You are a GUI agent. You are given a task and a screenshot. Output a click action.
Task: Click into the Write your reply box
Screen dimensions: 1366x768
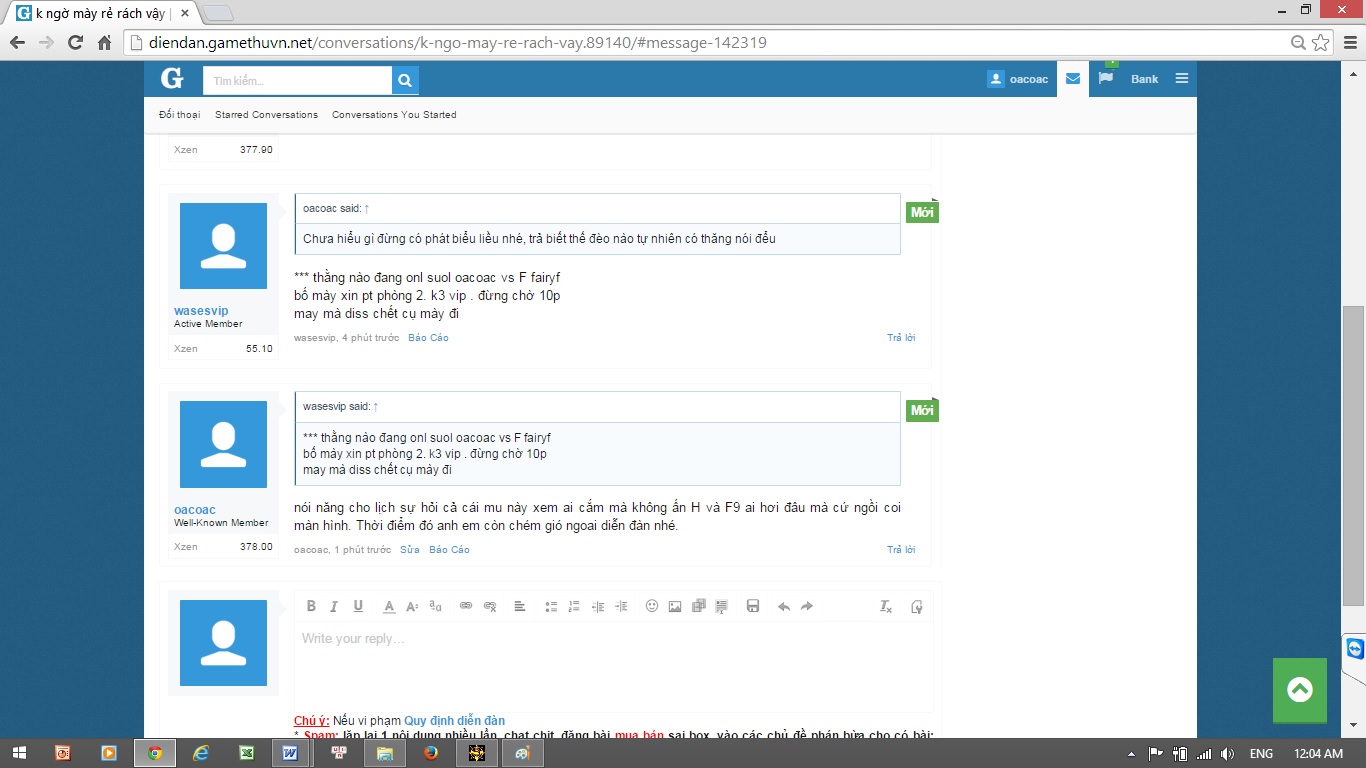point(613,665)
